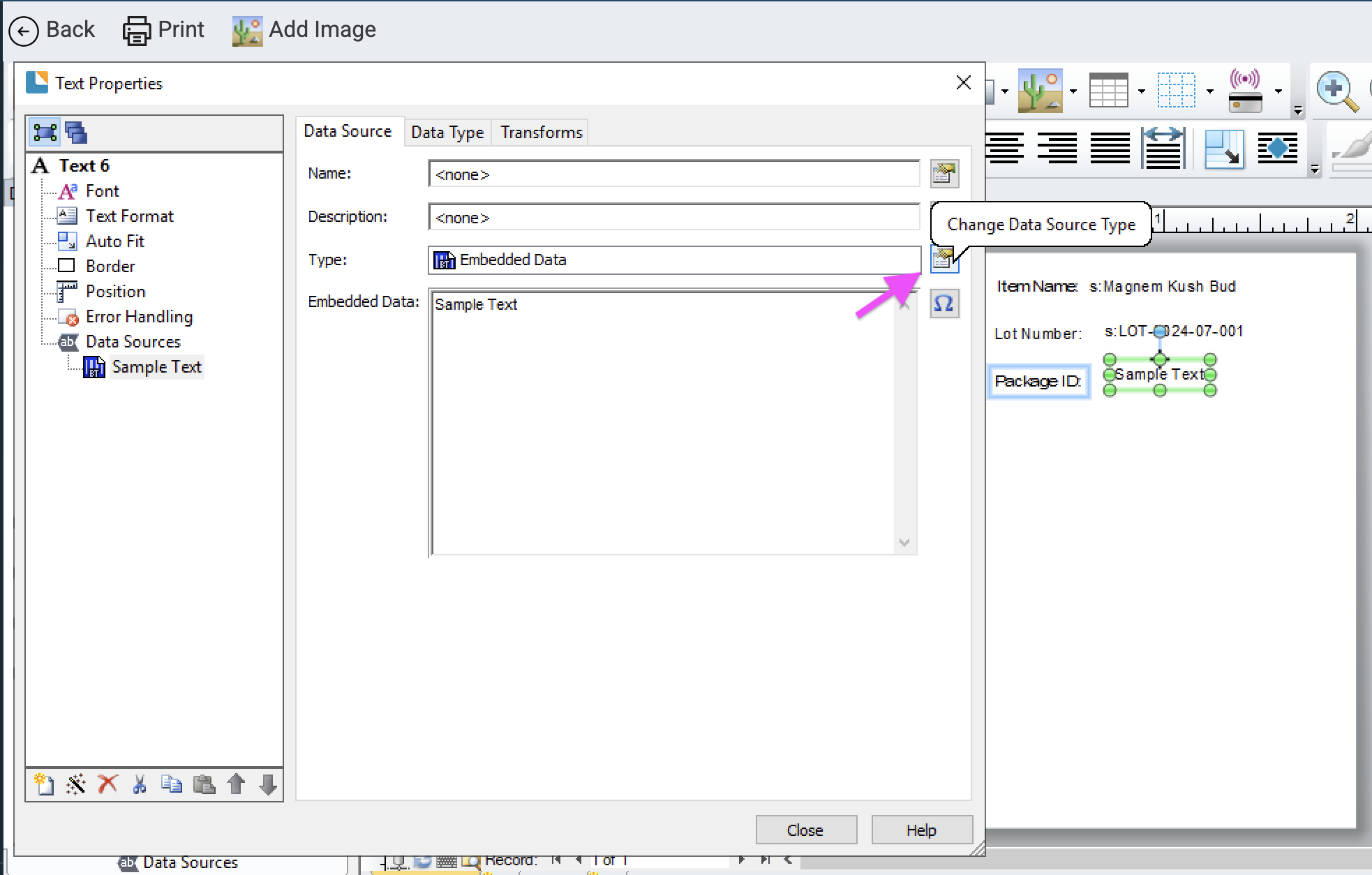This screenshot has height=875, width=1372.
Task: Click the scissors cut icon
Action: pos(140,784)
